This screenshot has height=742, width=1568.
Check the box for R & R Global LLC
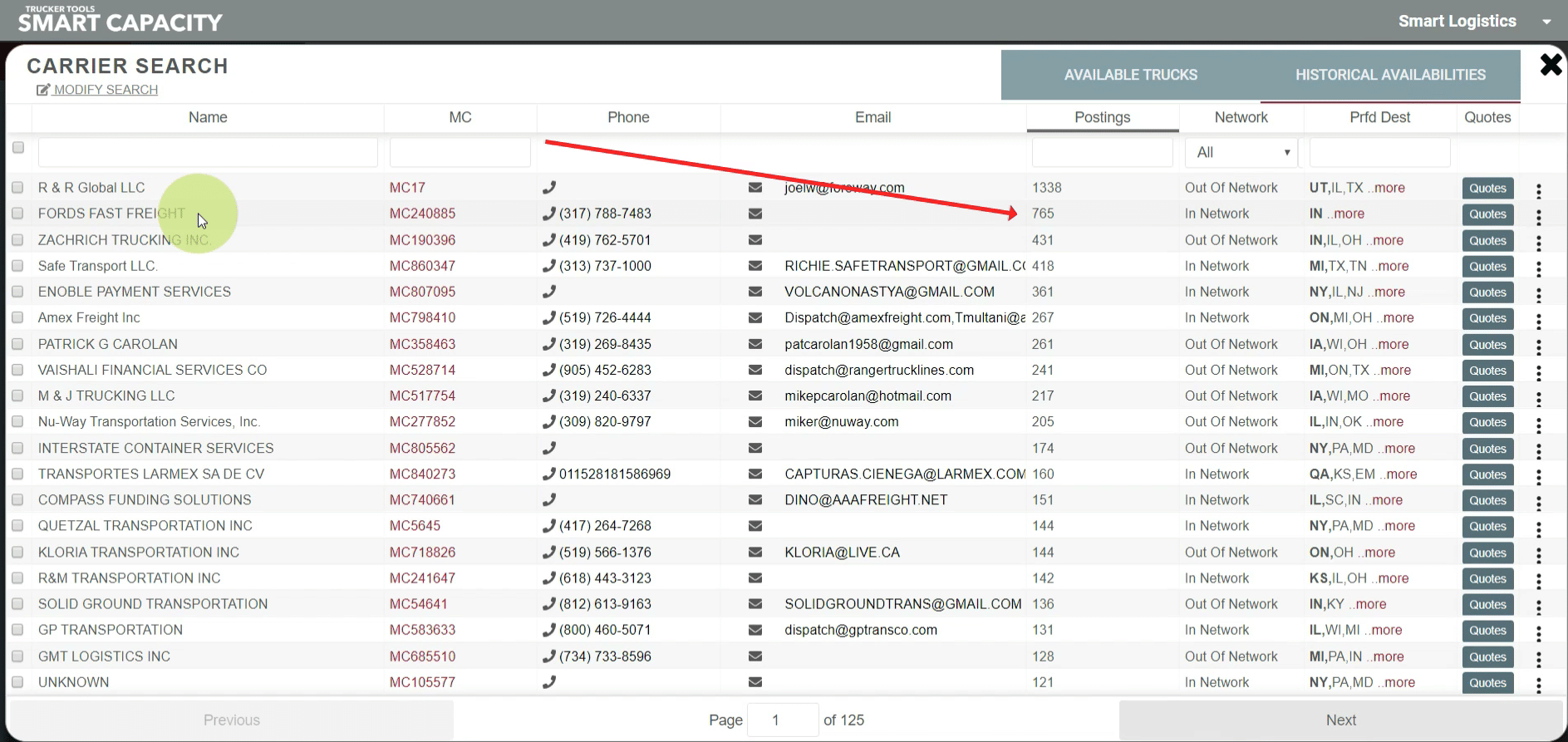coord(17,188)
